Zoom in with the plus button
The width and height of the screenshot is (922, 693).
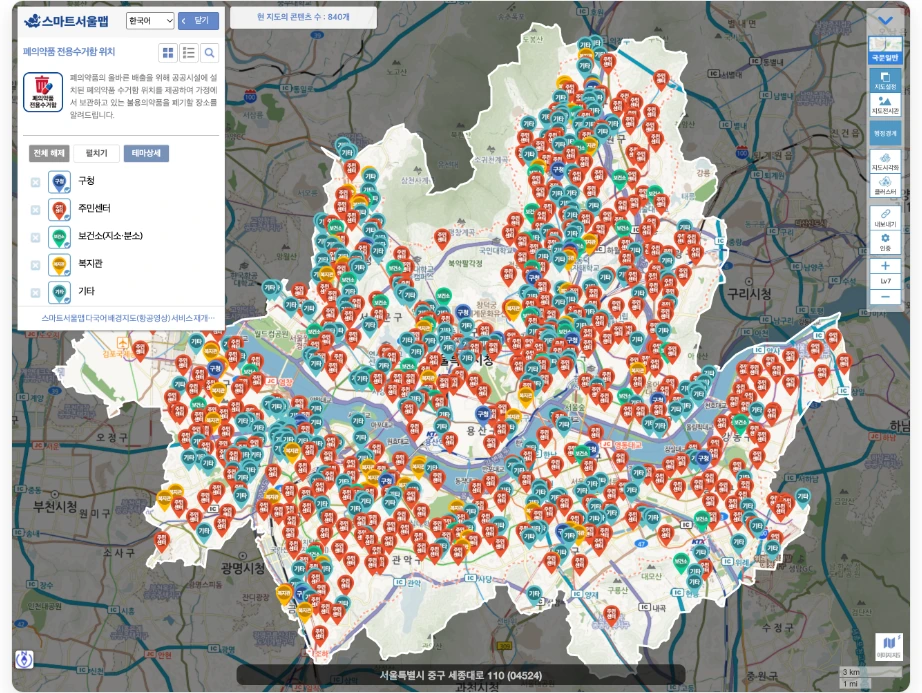[x=885, y=266]
